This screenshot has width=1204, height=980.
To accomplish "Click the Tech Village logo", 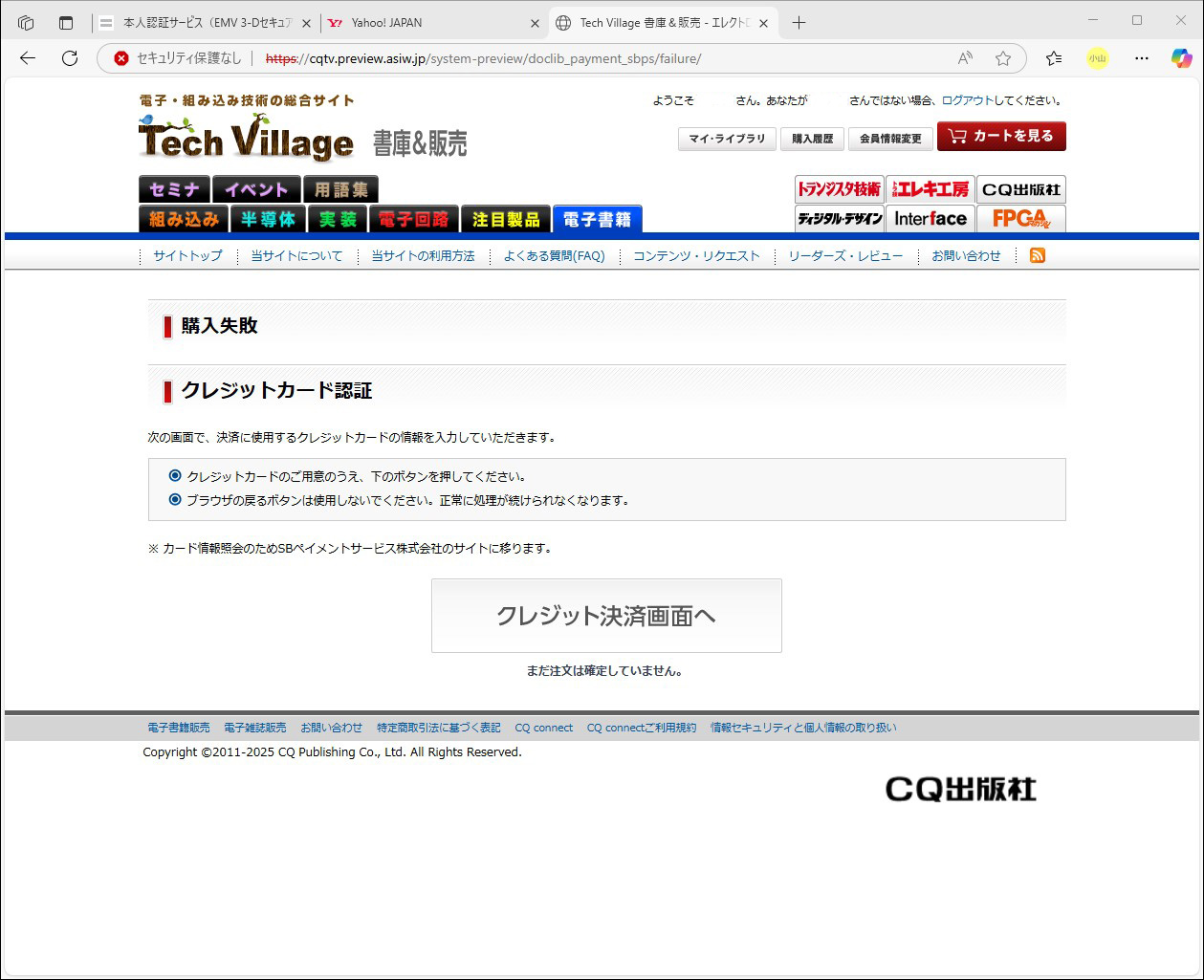I will [246, 139].
